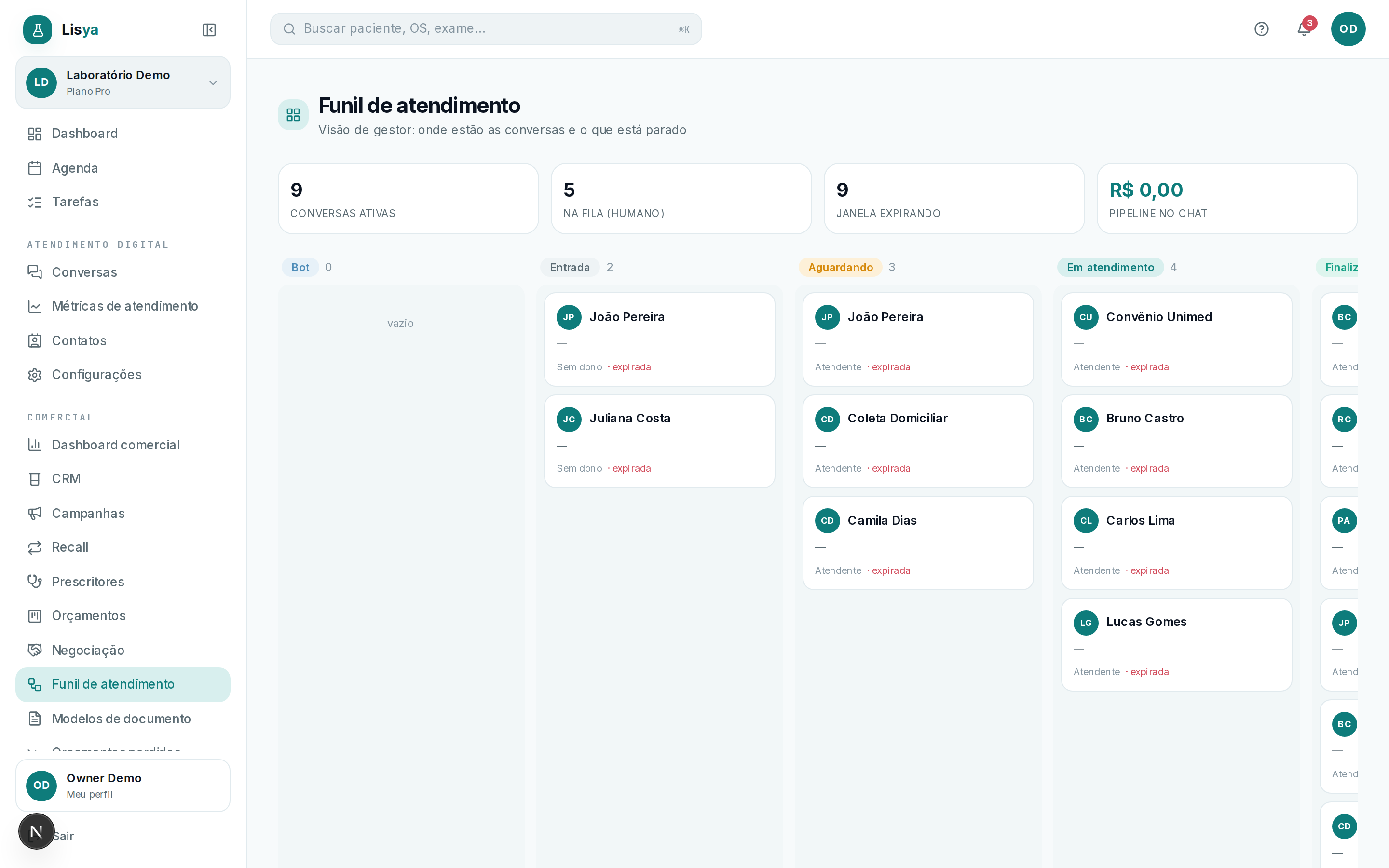Click the Configurações gear icon

pyautogui.click(x=34, y=375)
